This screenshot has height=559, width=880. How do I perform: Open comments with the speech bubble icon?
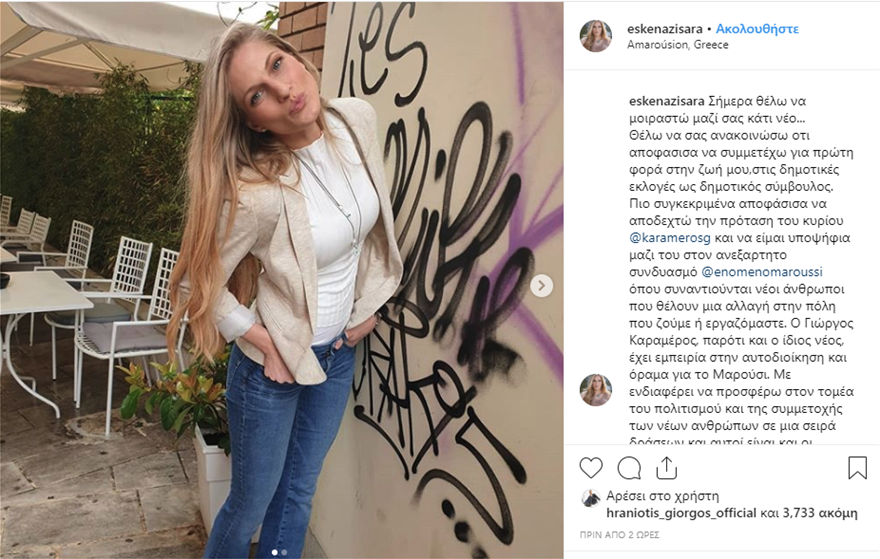point(629,468)
